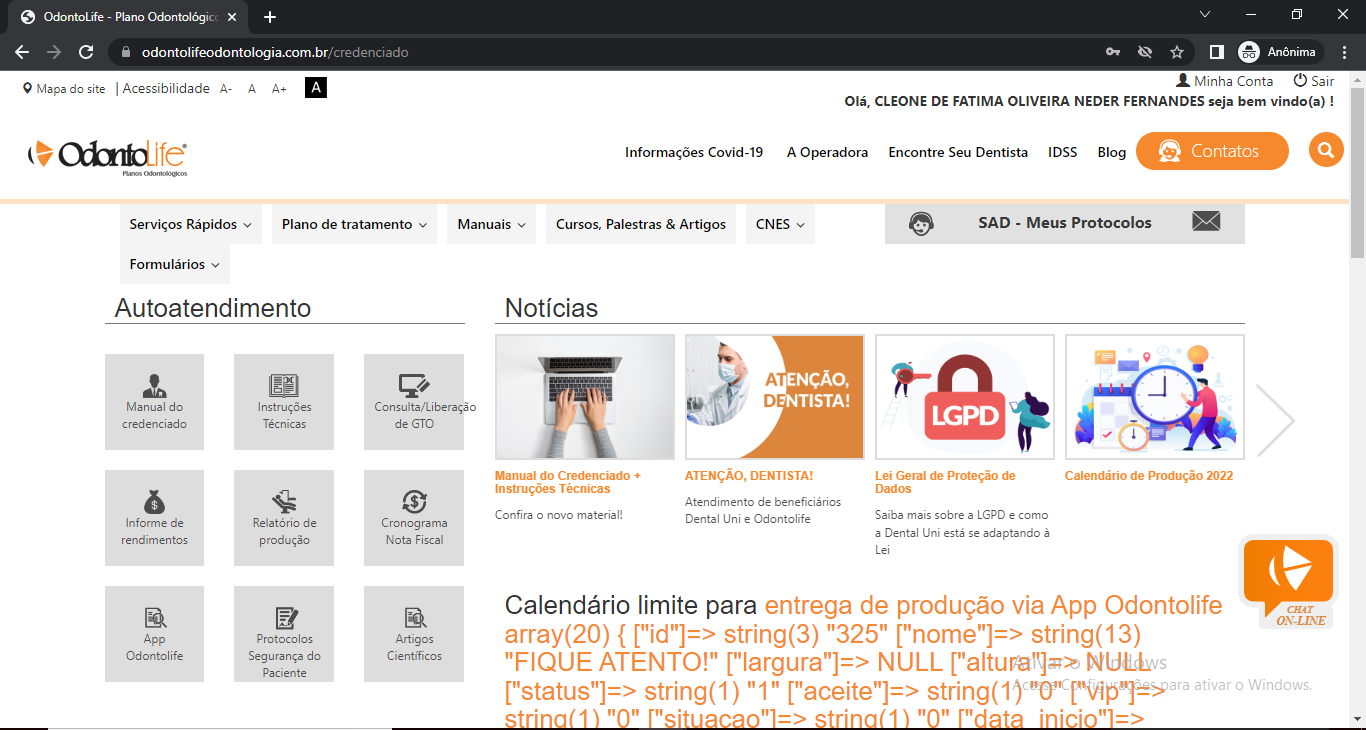Open Calendário de Produção 2022 headline

point(1149,476)
